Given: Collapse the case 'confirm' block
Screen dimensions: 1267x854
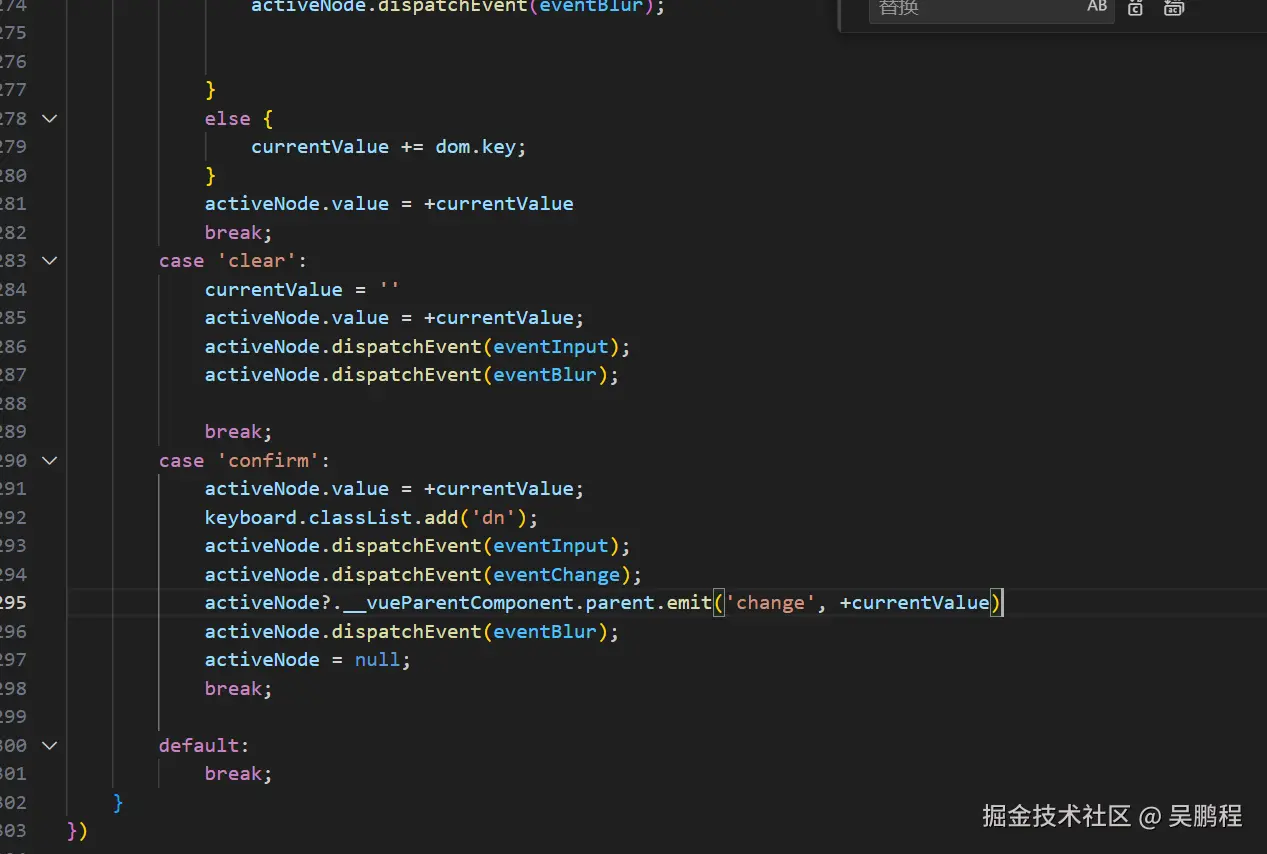Looking at the screenshot, I should [x=48, y=460].
